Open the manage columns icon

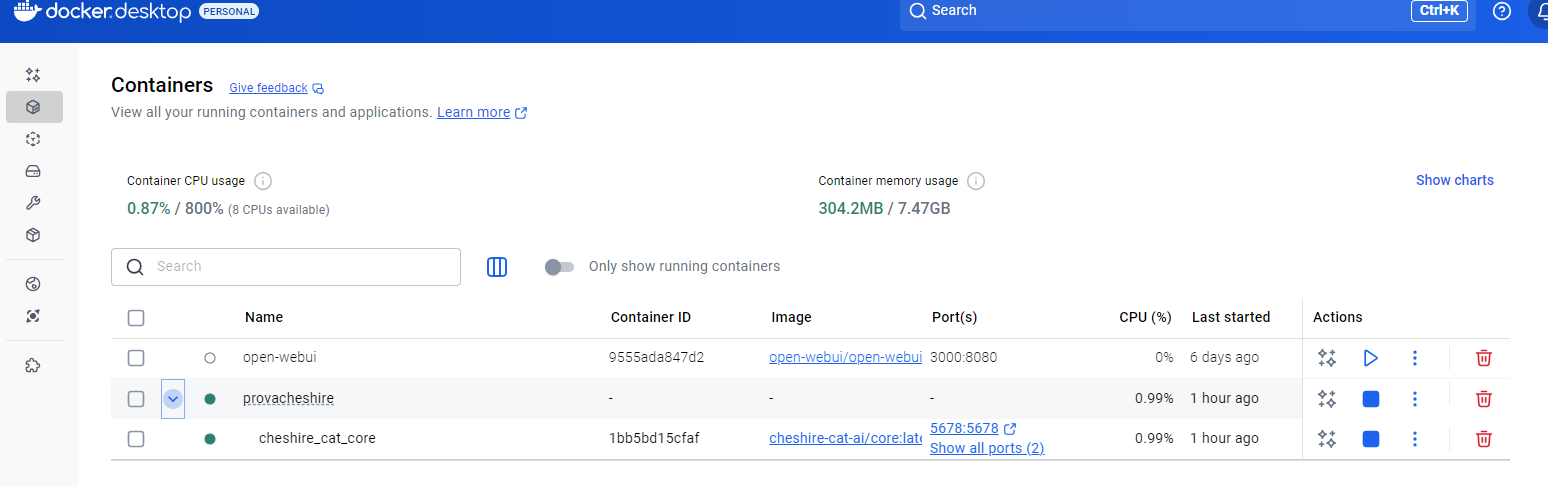coord(497,267)
